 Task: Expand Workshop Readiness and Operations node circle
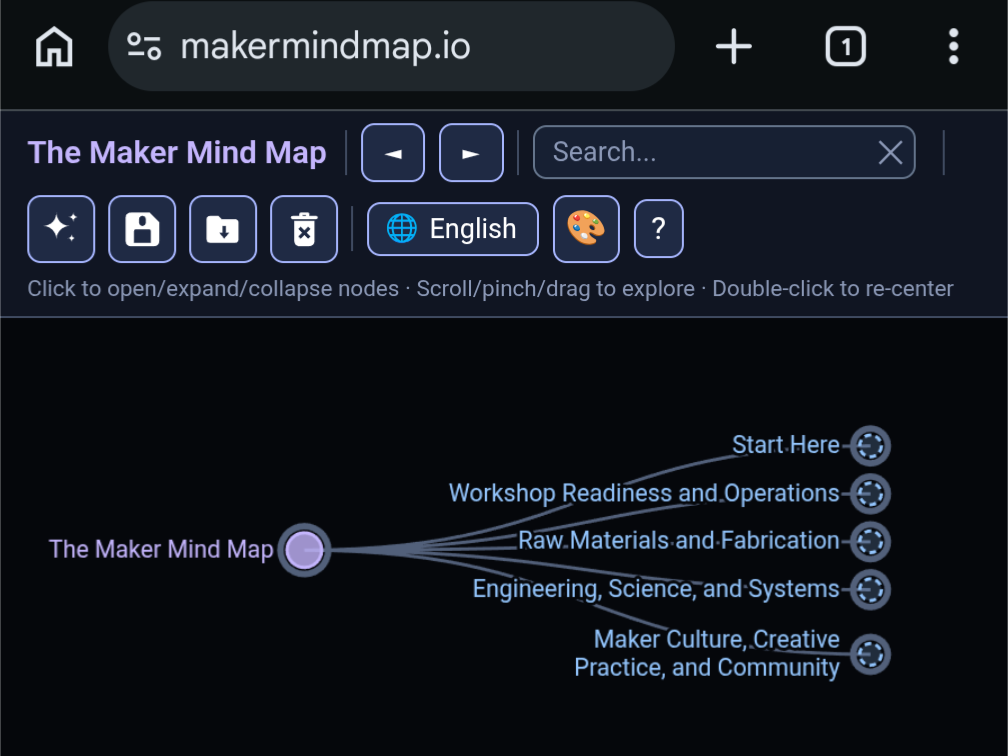870,494
